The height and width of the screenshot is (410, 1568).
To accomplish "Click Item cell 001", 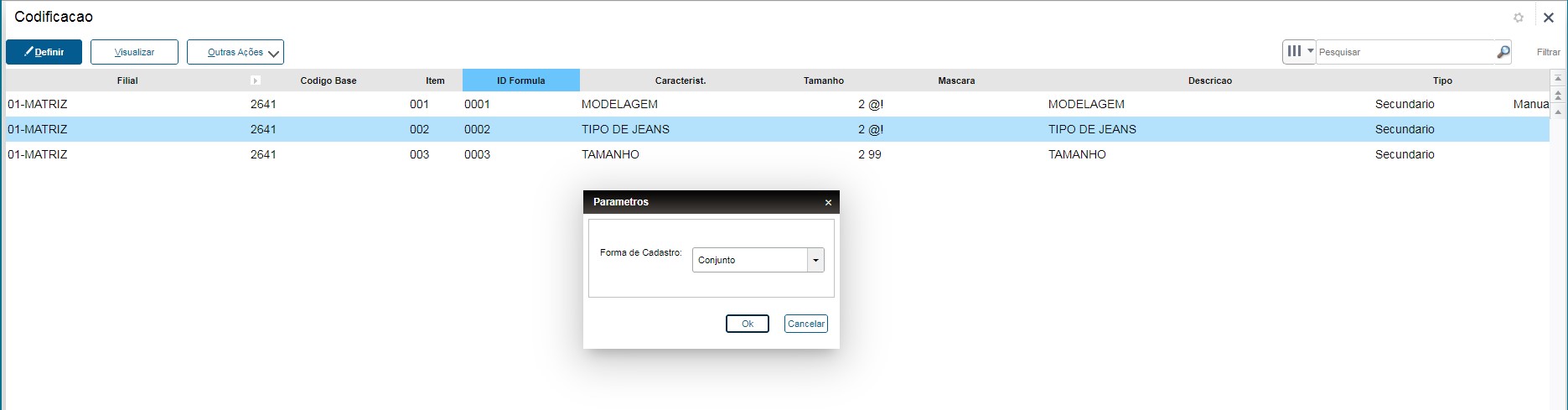I will point(419,104).
